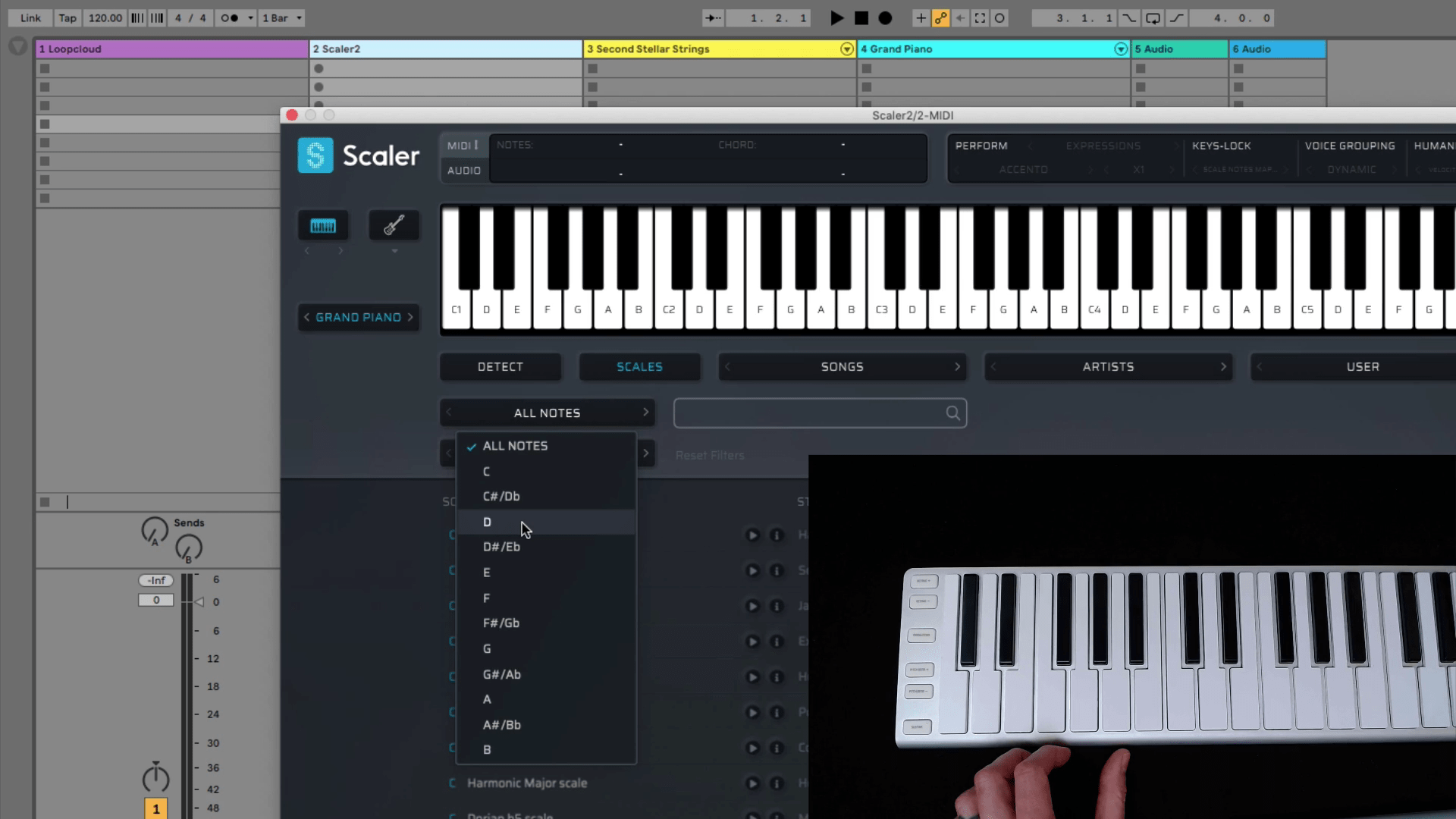
Task: Open info for Harmonic Major scale
Action: [777, 783]
